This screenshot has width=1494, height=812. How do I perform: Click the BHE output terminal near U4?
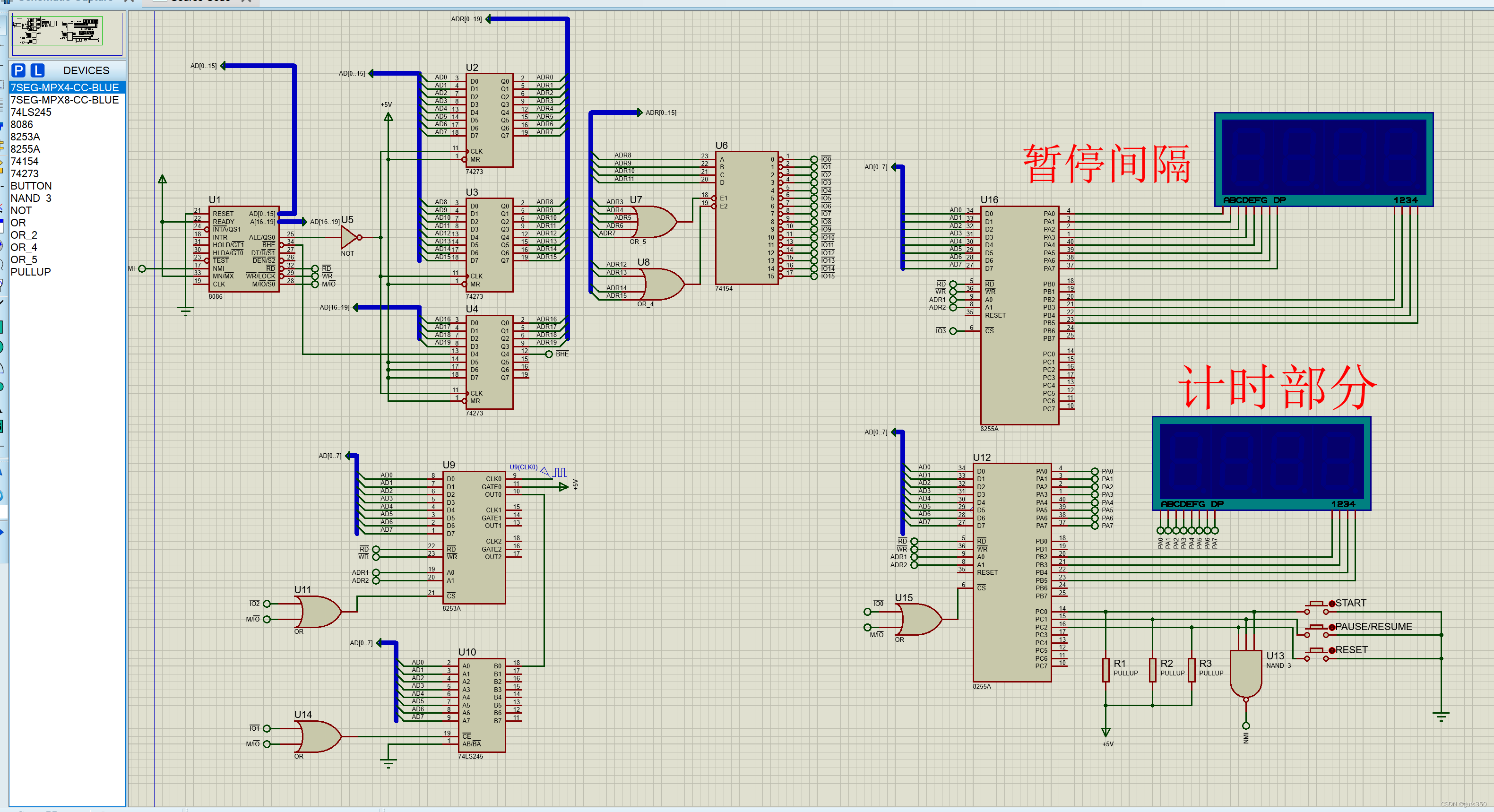click(549, 354)
